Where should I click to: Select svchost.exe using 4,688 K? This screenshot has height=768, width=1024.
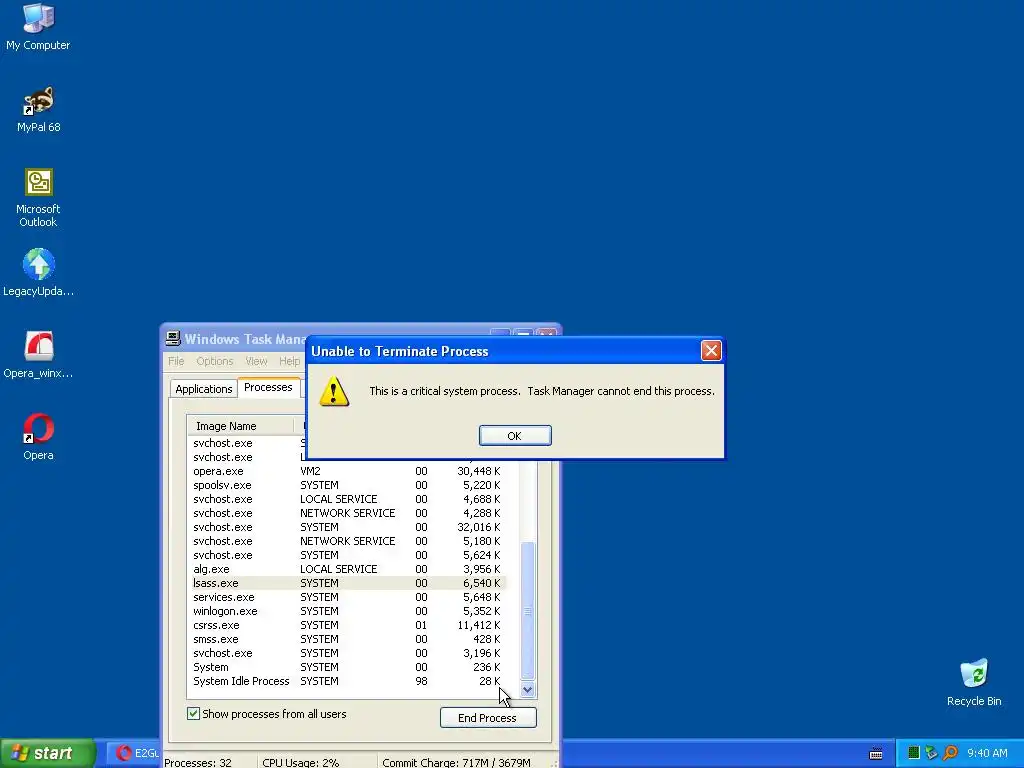pyautogui.click(x=349, y=499)
